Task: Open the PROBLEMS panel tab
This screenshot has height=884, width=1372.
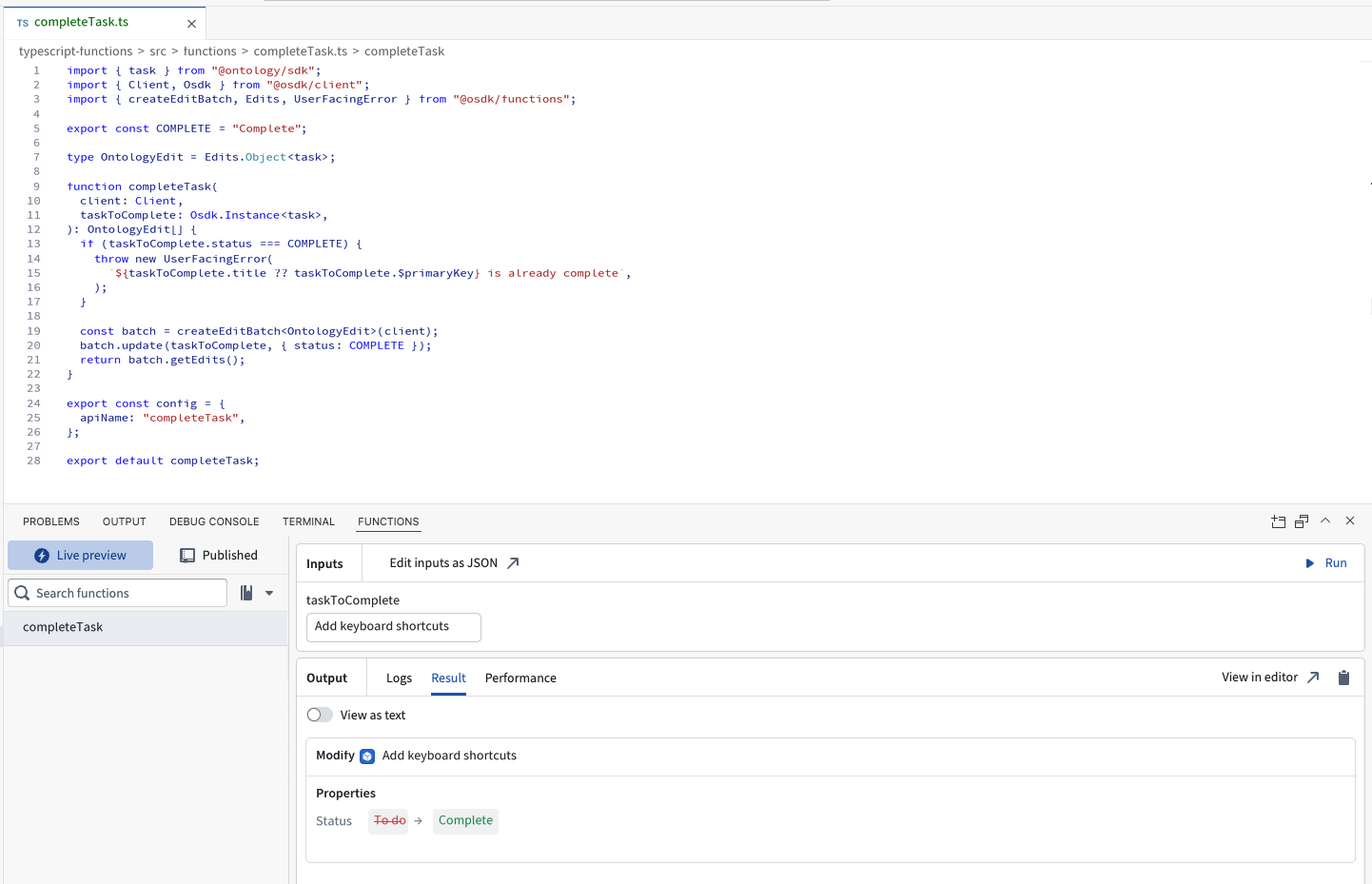Action: [x=51, y=521]
